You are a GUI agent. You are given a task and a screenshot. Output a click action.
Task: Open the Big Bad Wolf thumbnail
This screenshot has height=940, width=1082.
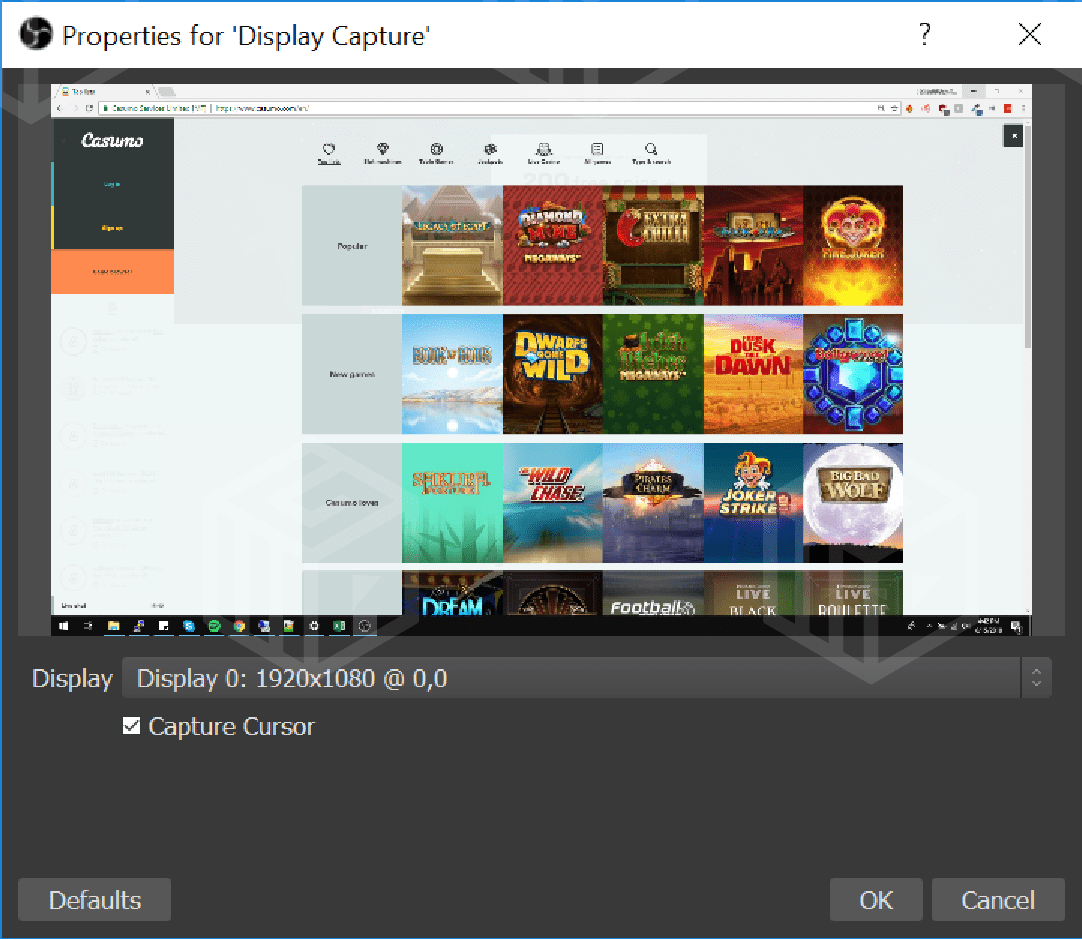[x=853, y=502]
